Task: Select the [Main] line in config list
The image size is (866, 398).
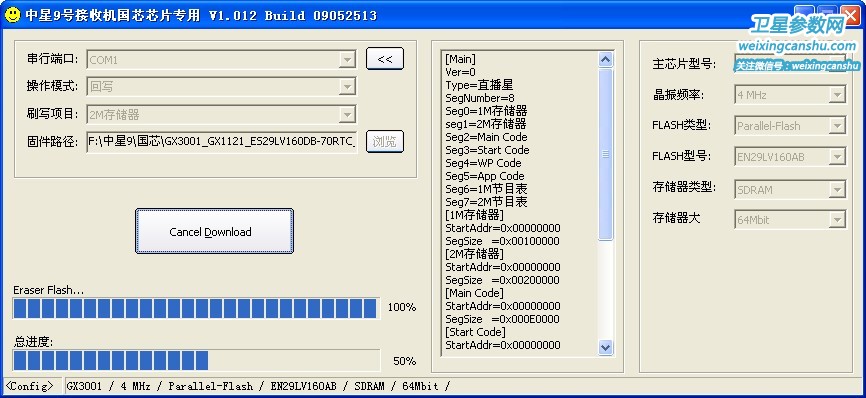Action: (460, 59)
